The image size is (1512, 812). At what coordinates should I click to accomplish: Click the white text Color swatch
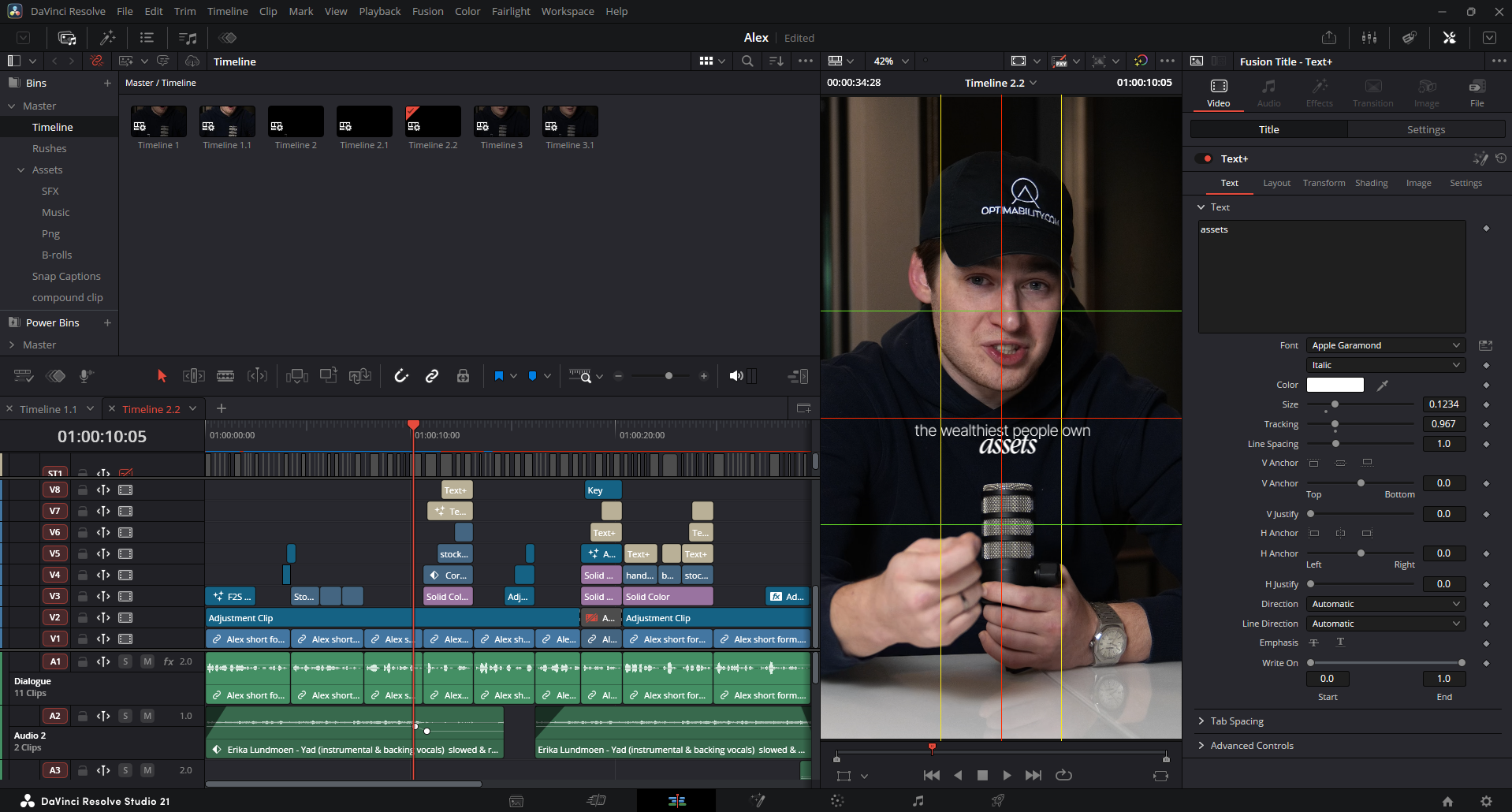pyautogui.click(x=1335, y=385)
